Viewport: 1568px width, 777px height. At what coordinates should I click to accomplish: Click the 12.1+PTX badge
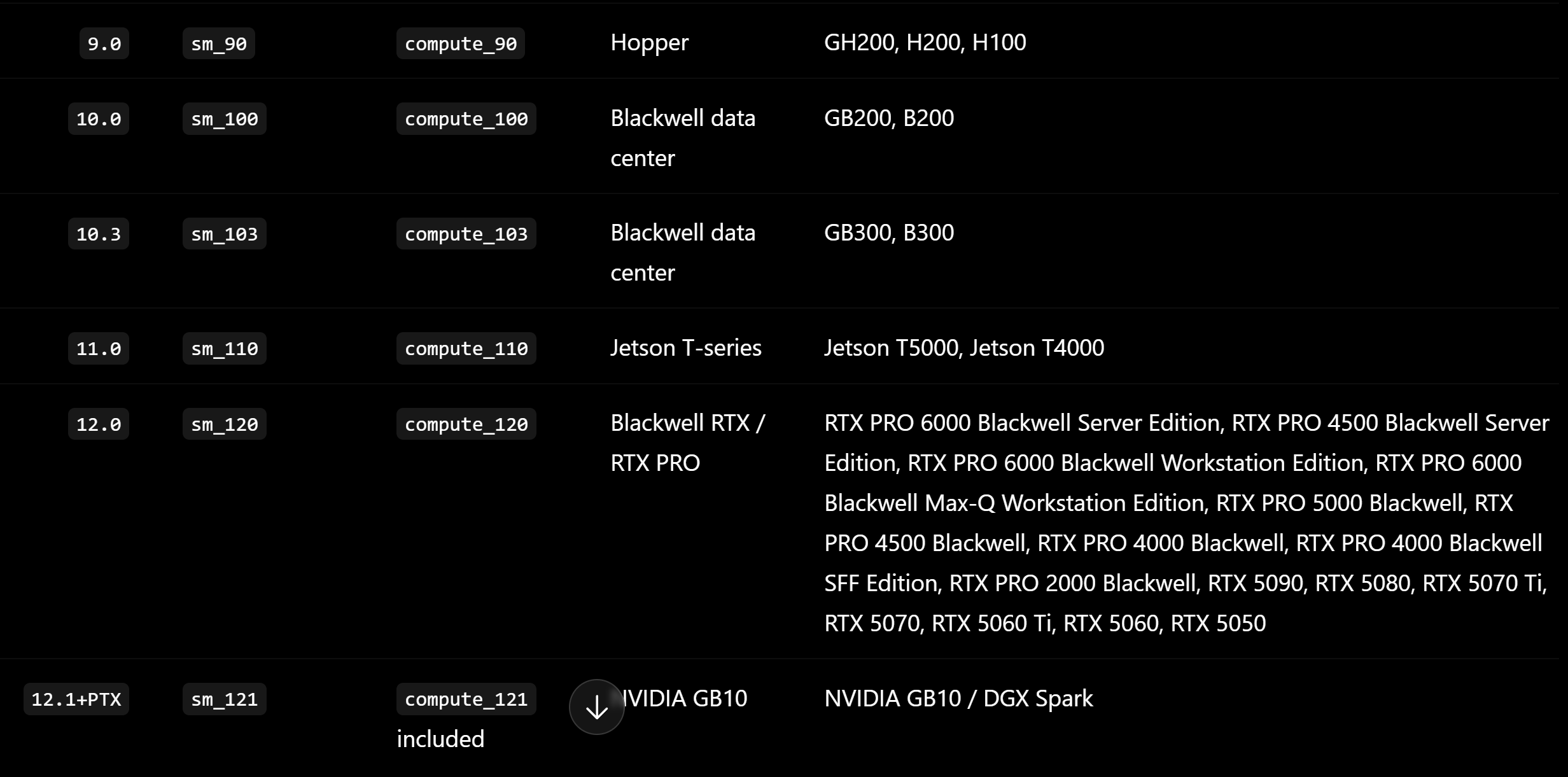[x=76, y=699]
